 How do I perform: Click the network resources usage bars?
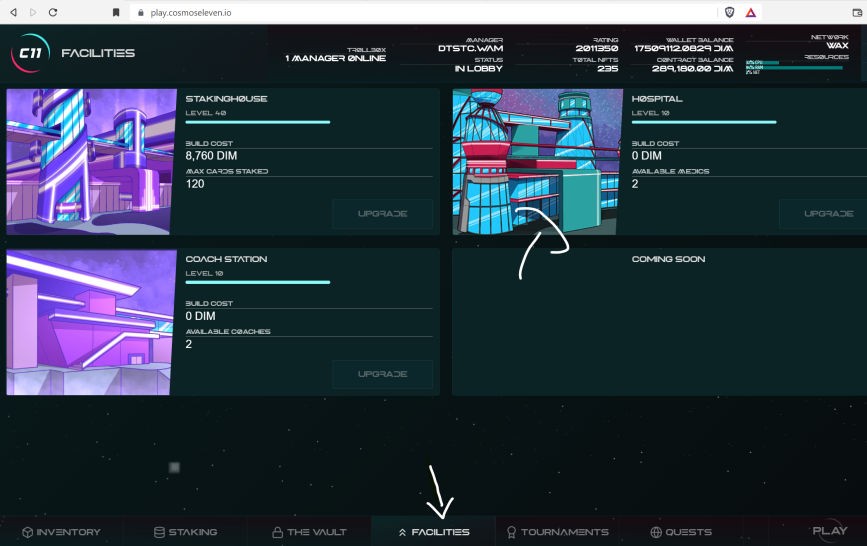coord(794,67)
